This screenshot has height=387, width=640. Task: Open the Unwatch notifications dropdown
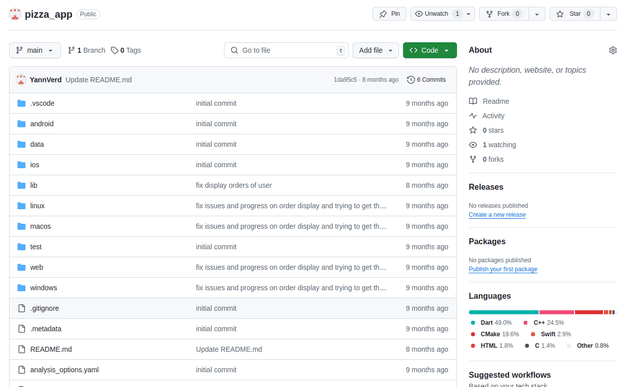[x=442, y=14]
